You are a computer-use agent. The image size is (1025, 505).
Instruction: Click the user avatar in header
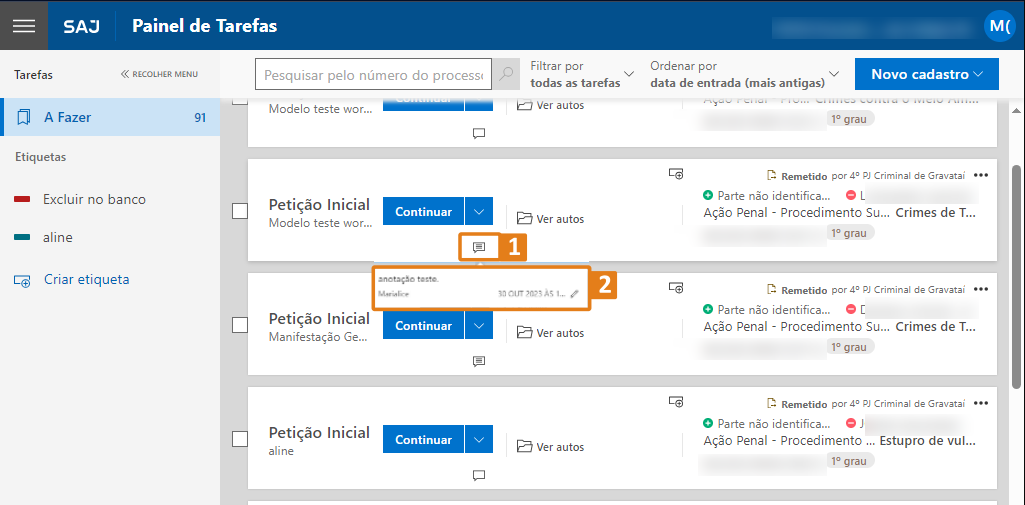[998, 26]
